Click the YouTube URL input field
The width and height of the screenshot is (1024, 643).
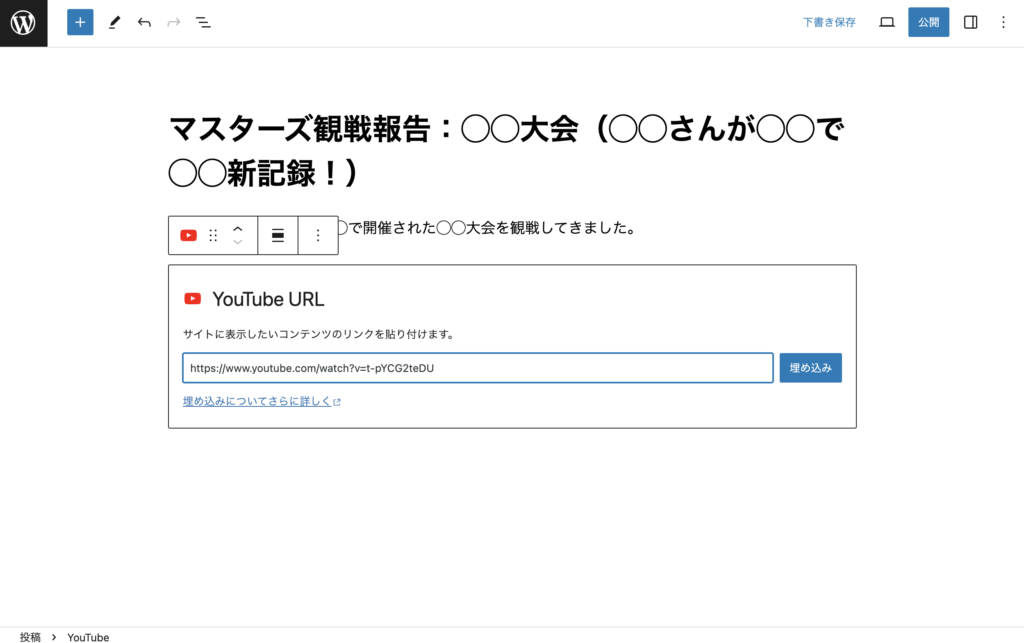click(477, 368)
